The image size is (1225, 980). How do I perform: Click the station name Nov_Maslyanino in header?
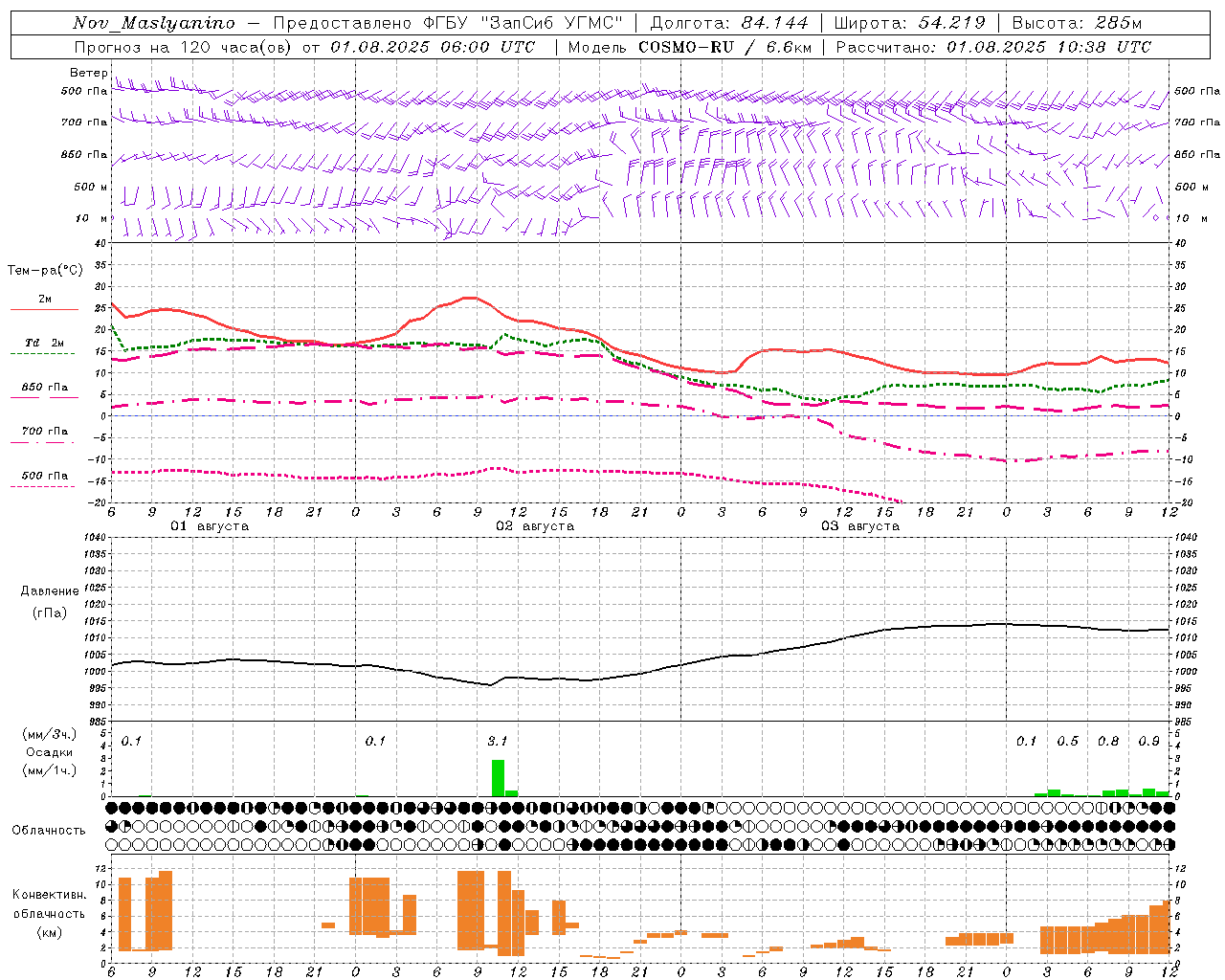[x=153, y=23]
